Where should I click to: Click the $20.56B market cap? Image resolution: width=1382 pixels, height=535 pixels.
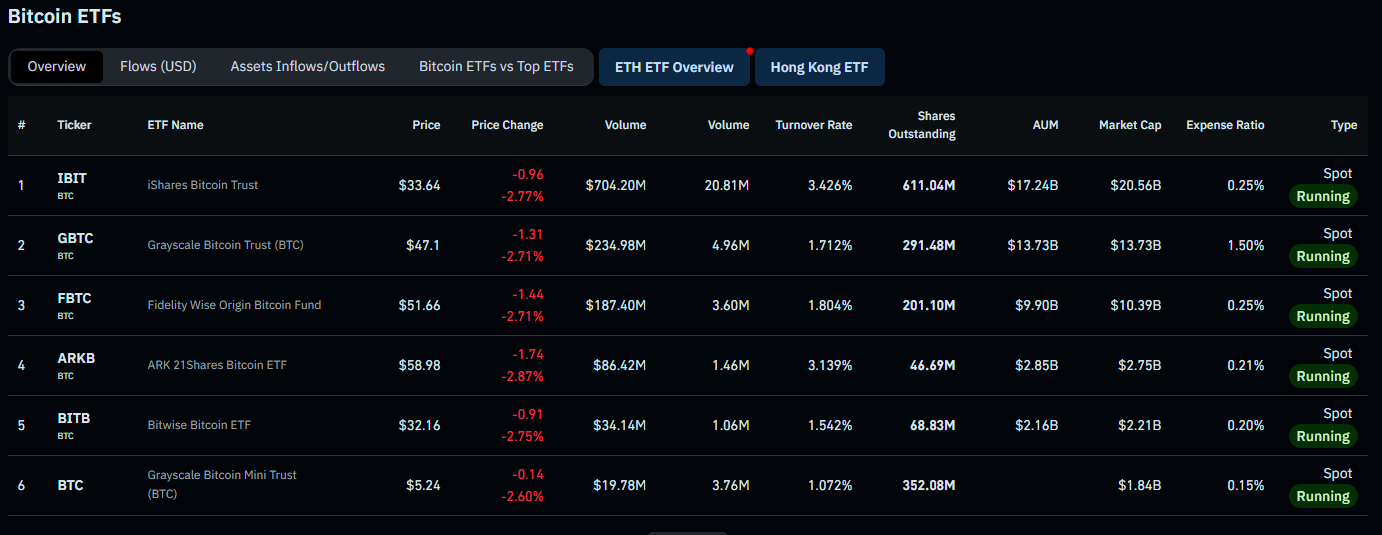(1138, 185)
